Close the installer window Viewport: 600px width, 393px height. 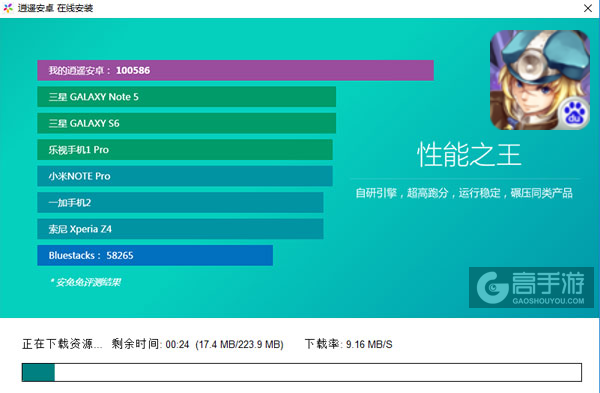[x=588, y=8]
